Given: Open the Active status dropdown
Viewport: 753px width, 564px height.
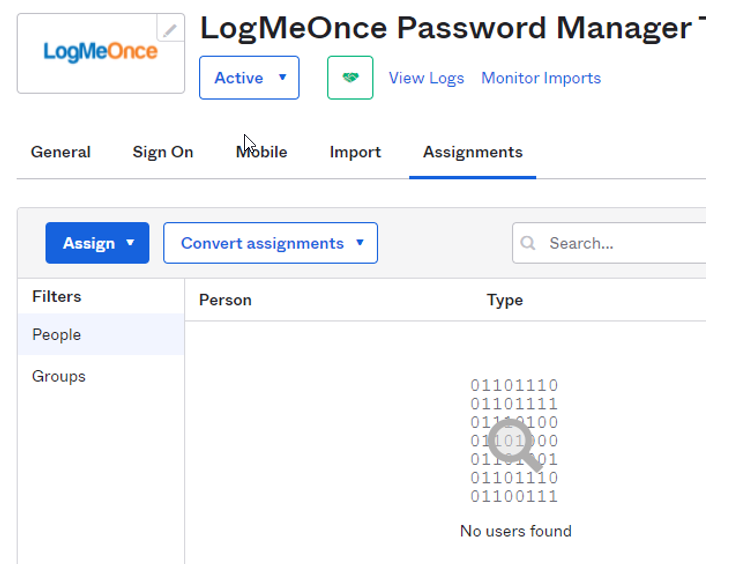Looking at the screenshot, I should pos(249,78).
